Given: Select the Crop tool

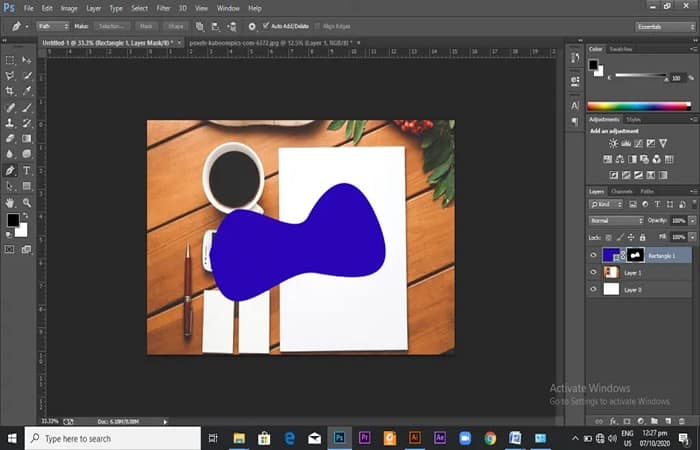Looking at the screenshot, I should coord(10,91).
